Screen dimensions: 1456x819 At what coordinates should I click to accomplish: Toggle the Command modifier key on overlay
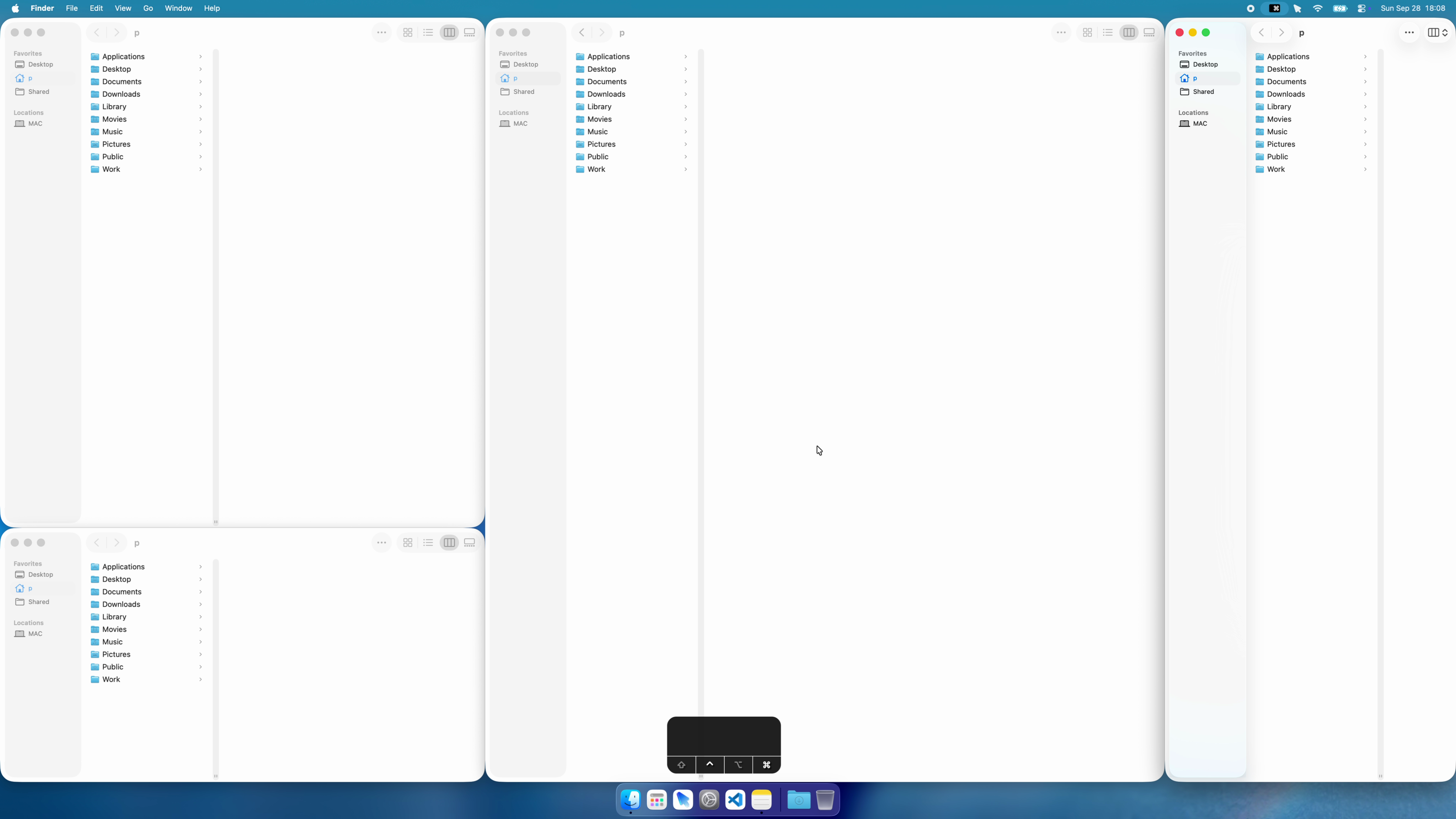(766, 765)
